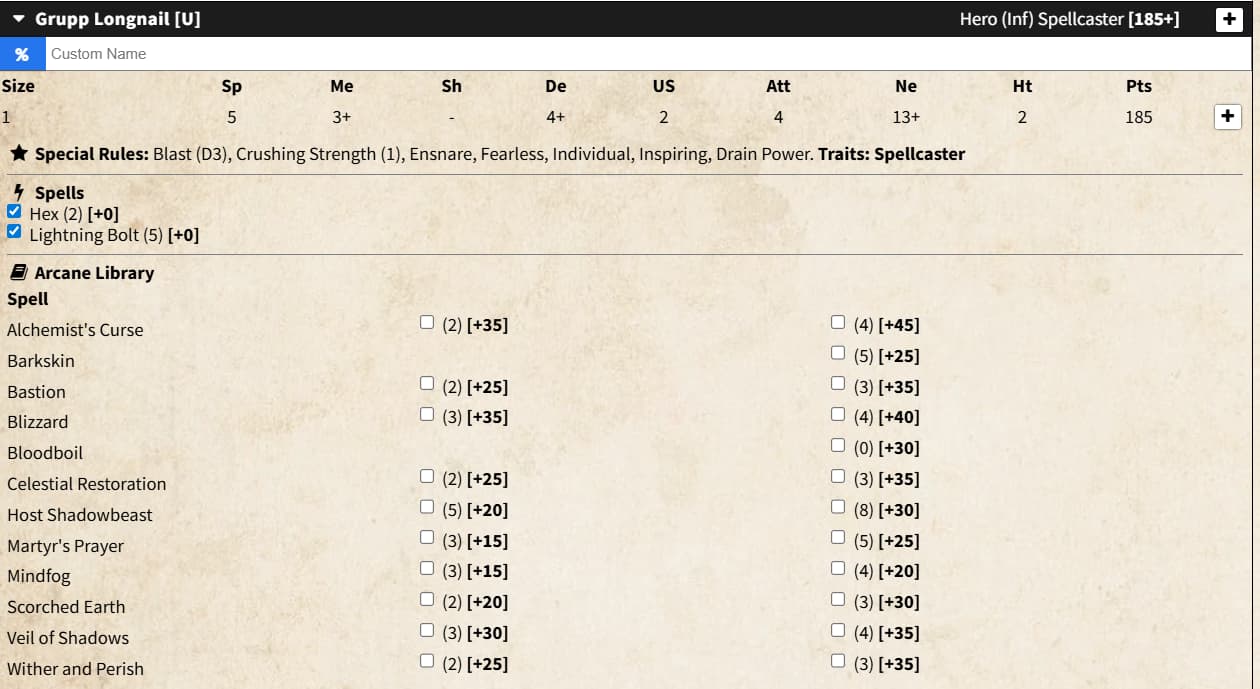Tick Bloodboil (0) for +30 points

tap(838, 446)
